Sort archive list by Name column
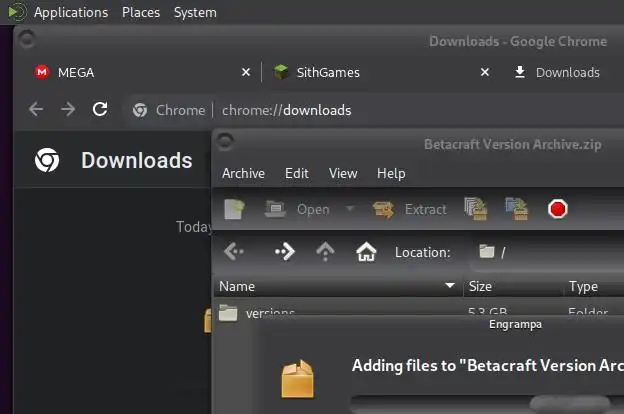The height and width of the screenshot is (414, 624). tap(337, 286)
